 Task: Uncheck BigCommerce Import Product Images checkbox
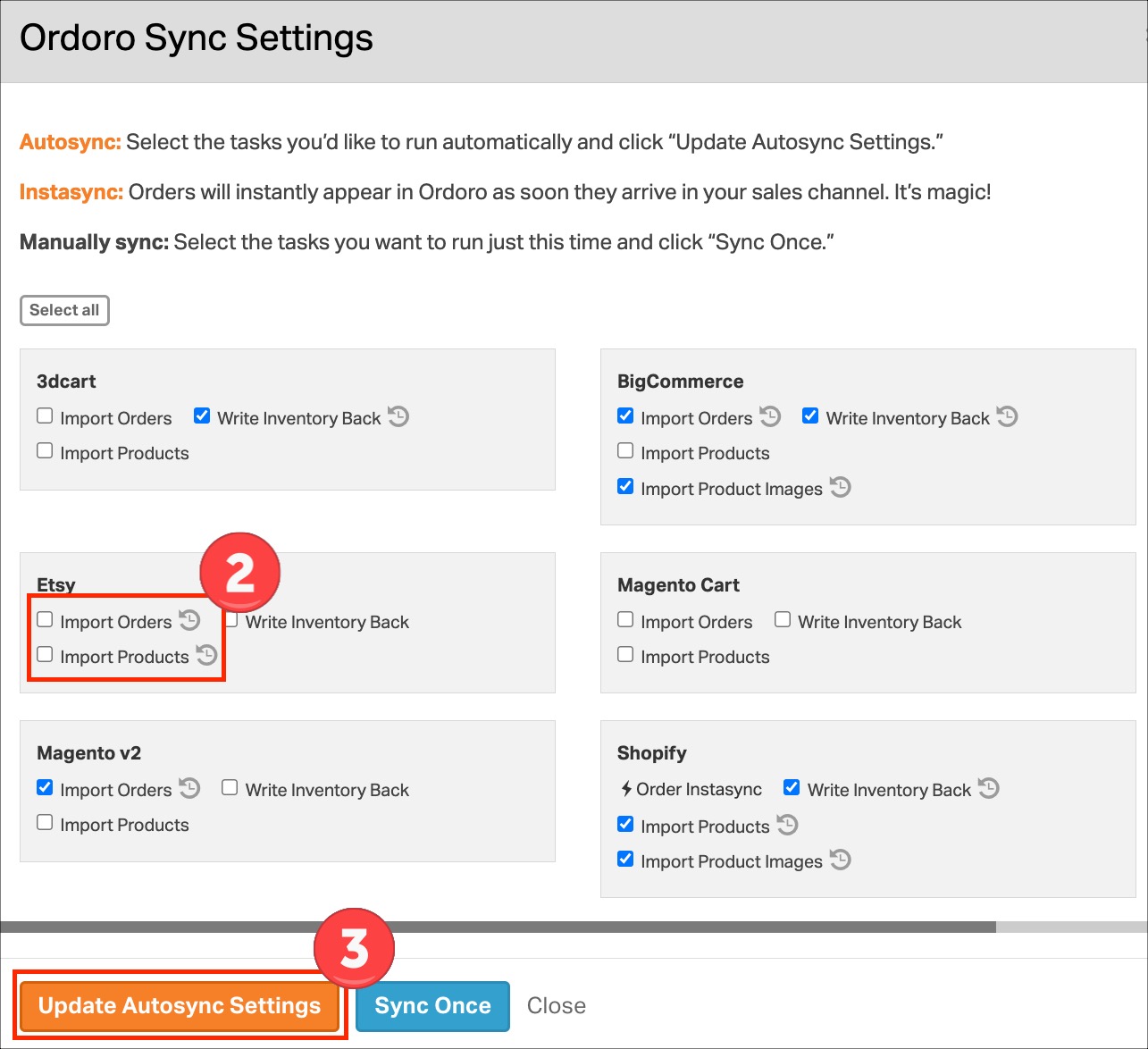[x=625, y=486]
